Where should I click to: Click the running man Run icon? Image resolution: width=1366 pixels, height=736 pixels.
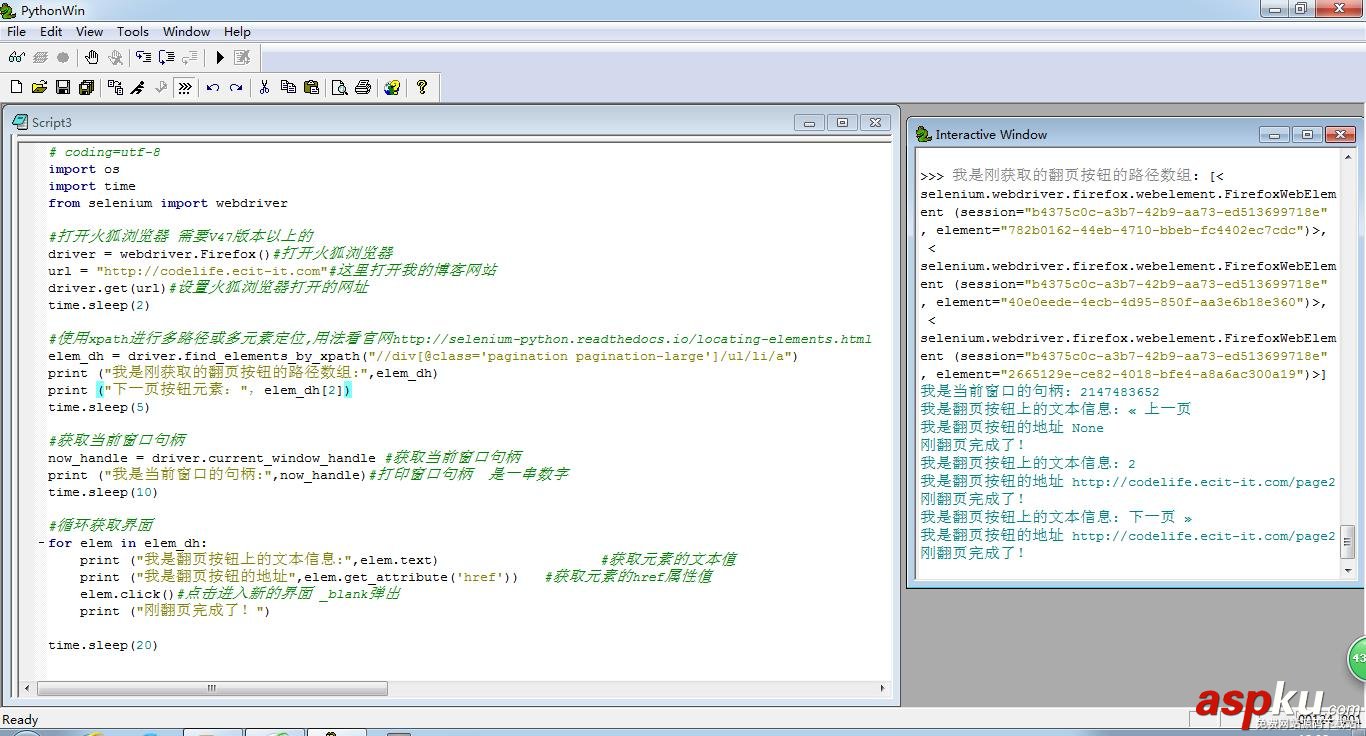pos(138,88)
